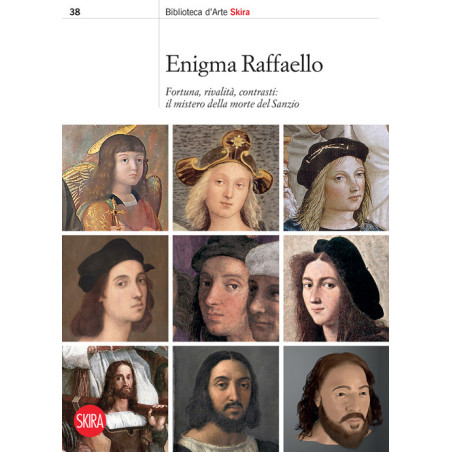This screenshot has height=452, width=452.
Task: Click the vertical divider line beside title
Action: (159, 54)
